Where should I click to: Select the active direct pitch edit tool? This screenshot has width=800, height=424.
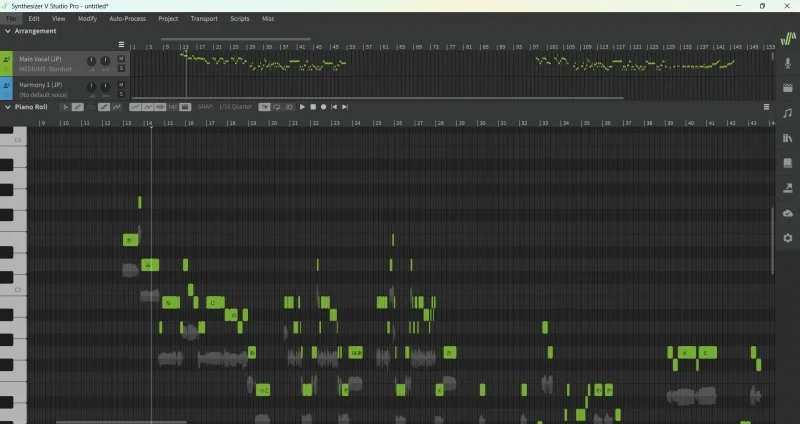click(104, 107)
